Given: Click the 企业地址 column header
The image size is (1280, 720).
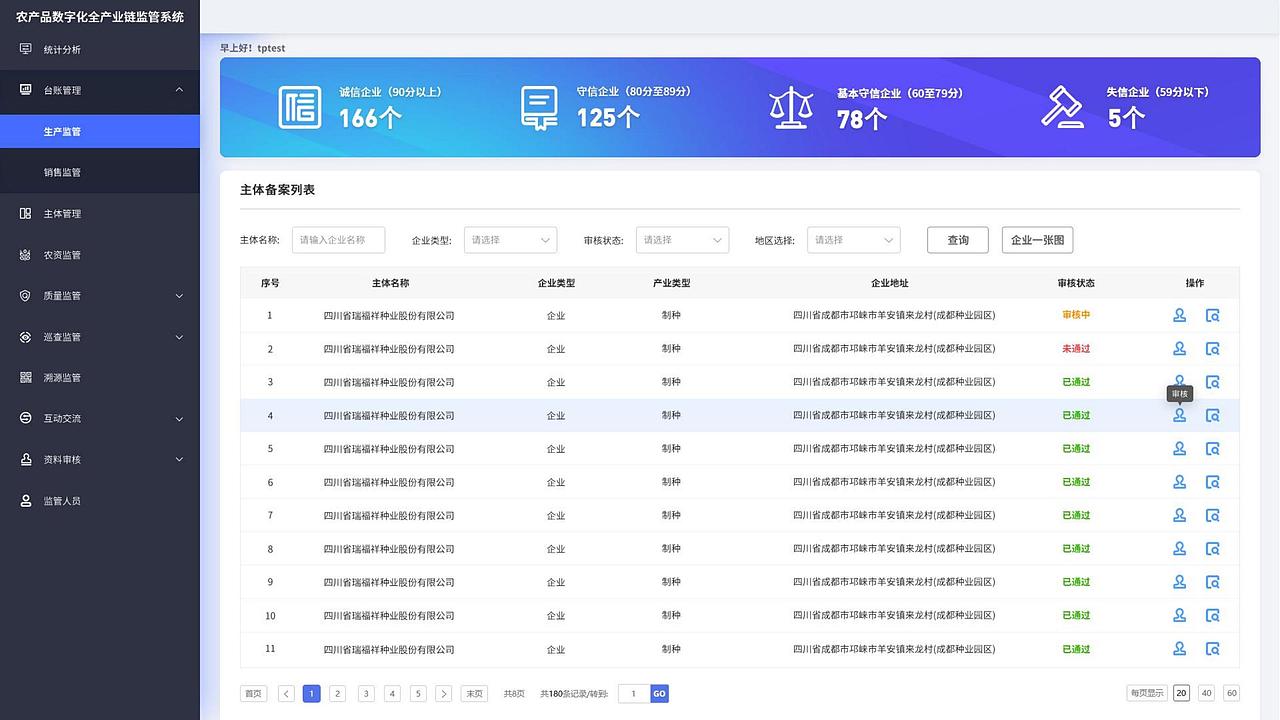Looking at the screenshot, I should click(890, 283).
